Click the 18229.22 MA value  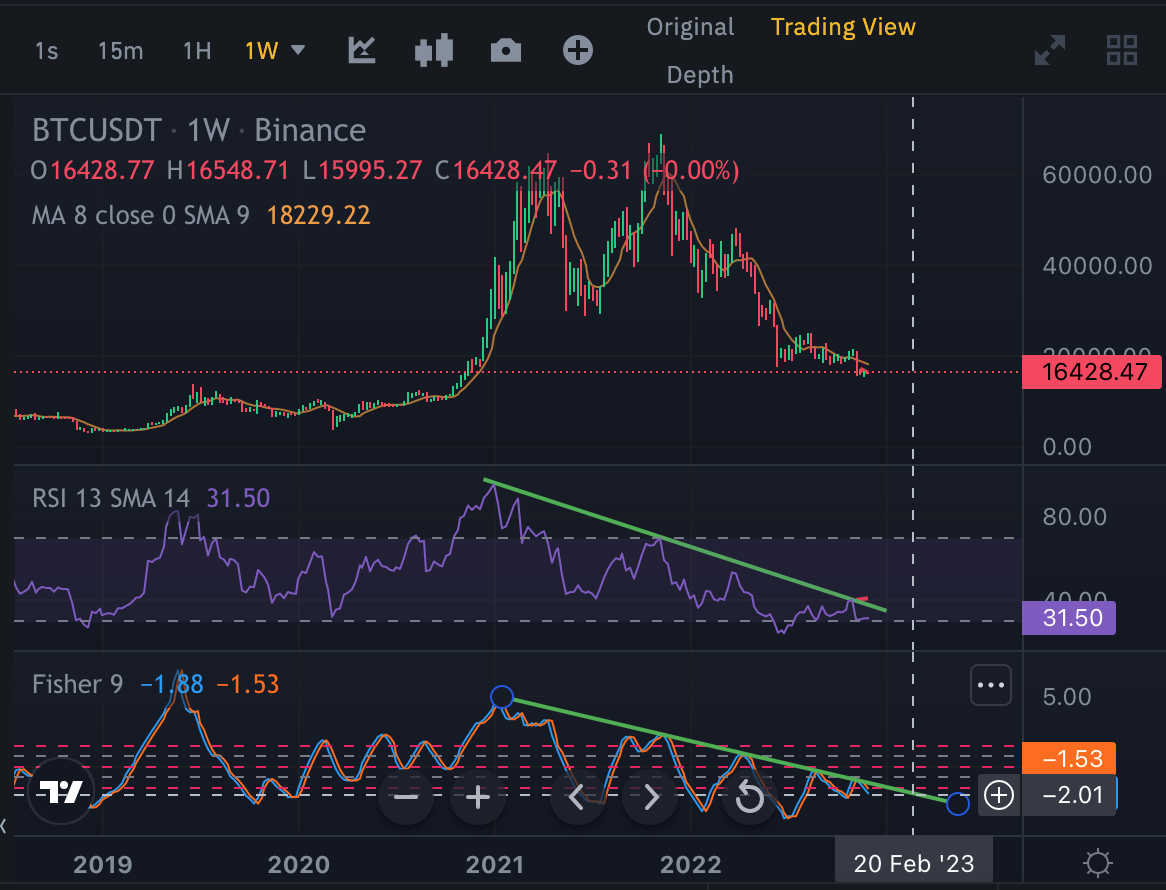point(318,216)
